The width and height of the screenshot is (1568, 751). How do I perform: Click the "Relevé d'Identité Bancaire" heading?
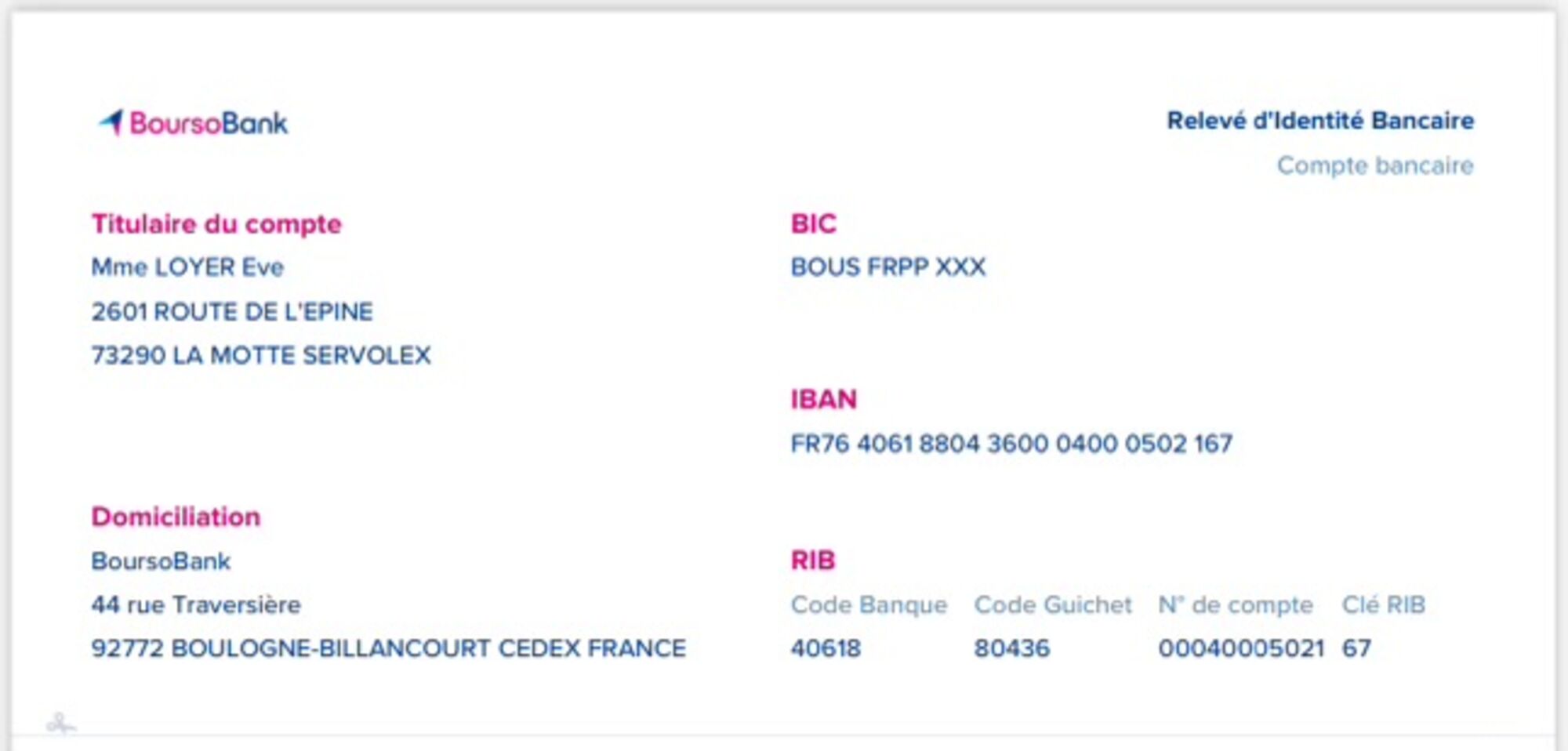point(1319,121)
